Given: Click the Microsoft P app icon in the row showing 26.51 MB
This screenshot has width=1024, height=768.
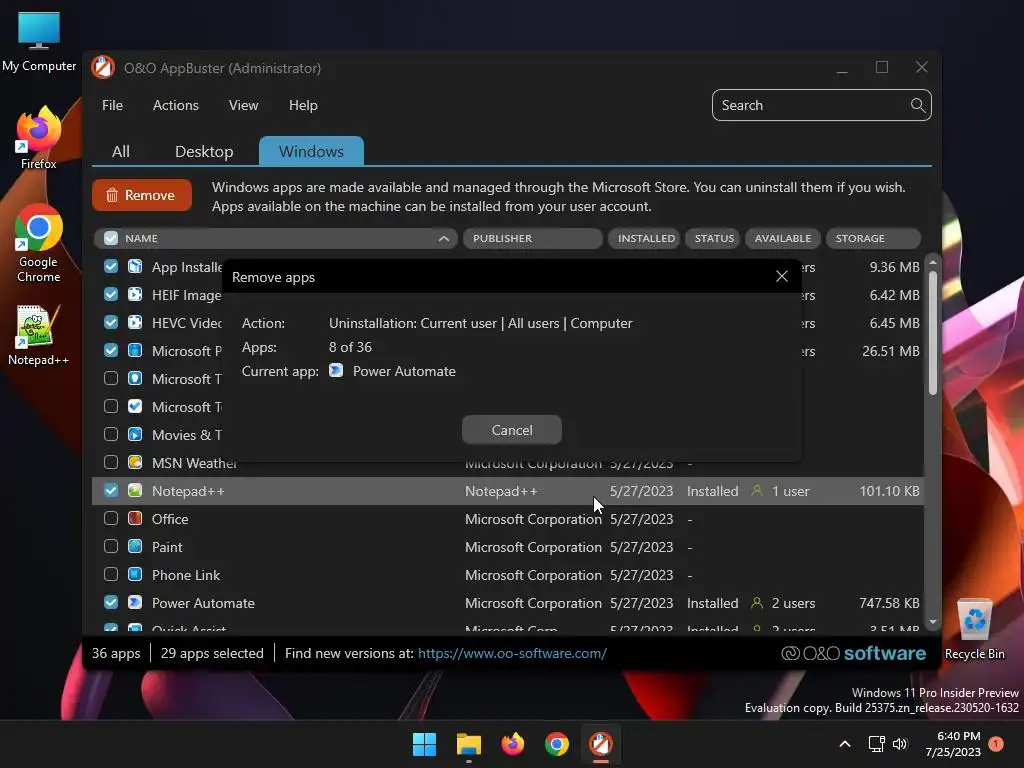Looking at the screenshot, I should coord(135,351).
